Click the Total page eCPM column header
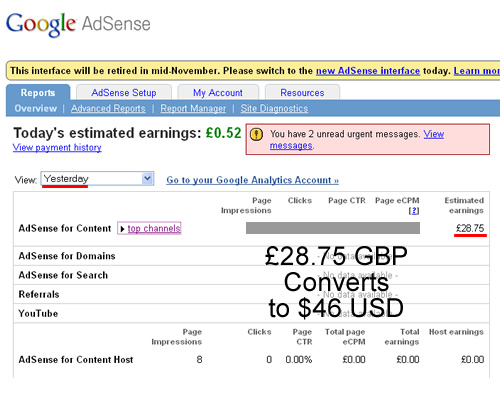500x400 pixels. [x=345, y=337]
